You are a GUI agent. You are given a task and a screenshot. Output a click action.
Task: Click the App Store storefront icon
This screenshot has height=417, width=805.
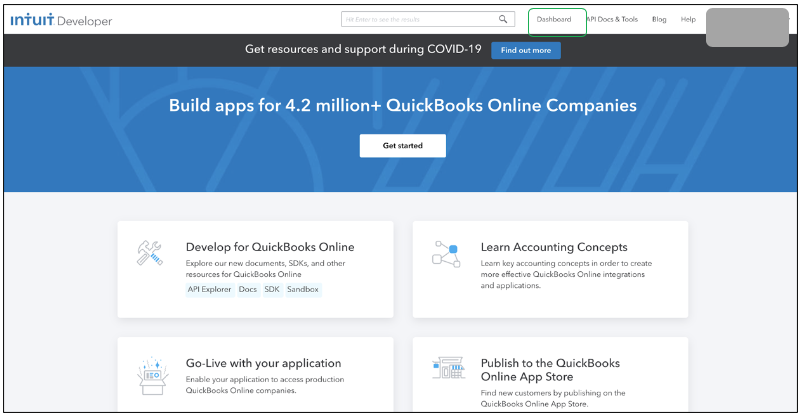[x=449, y=368]
